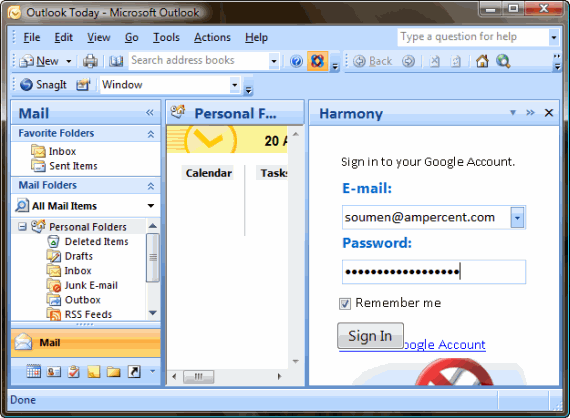Collapse the Personal Folders tree node

point(22,227)
